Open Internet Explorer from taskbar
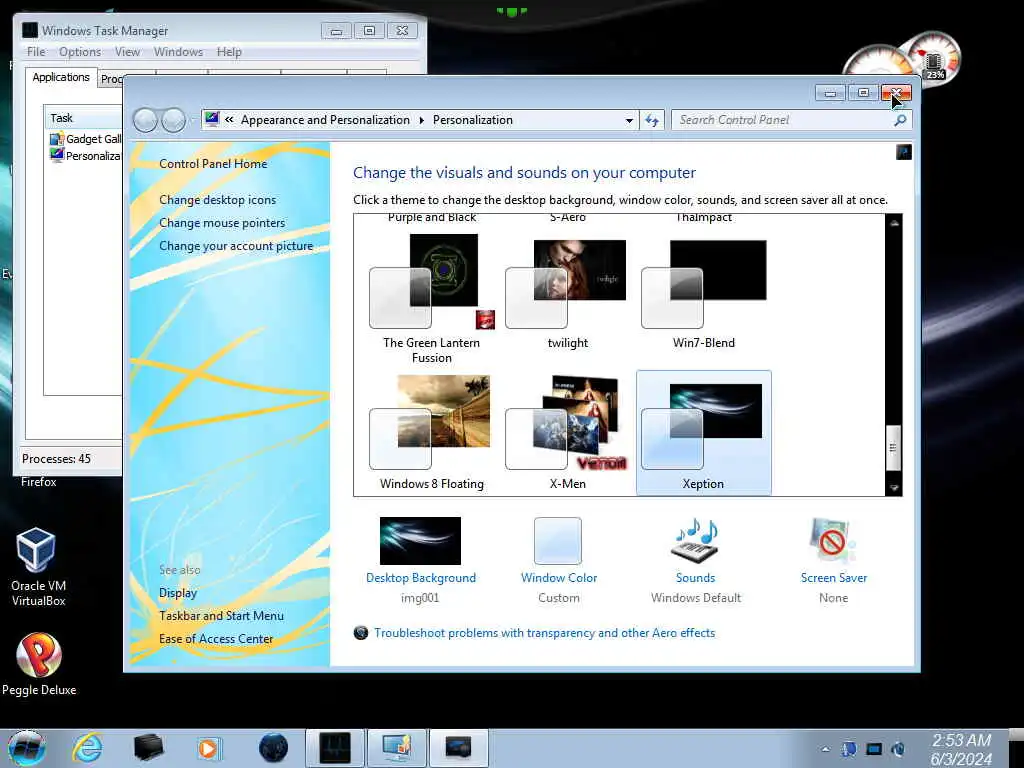 [x=87, y=748]
